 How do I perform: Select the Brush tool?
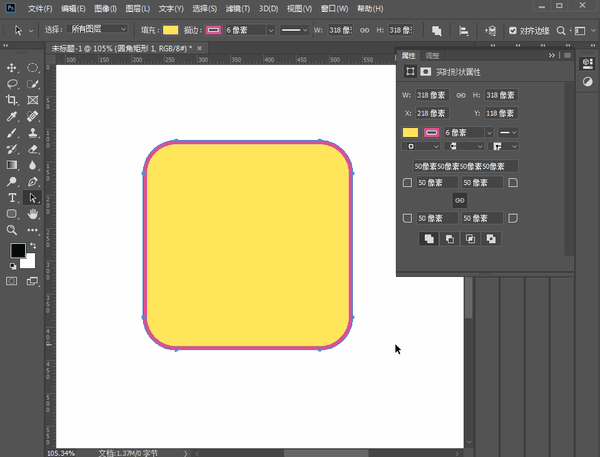tap(11, 133)
